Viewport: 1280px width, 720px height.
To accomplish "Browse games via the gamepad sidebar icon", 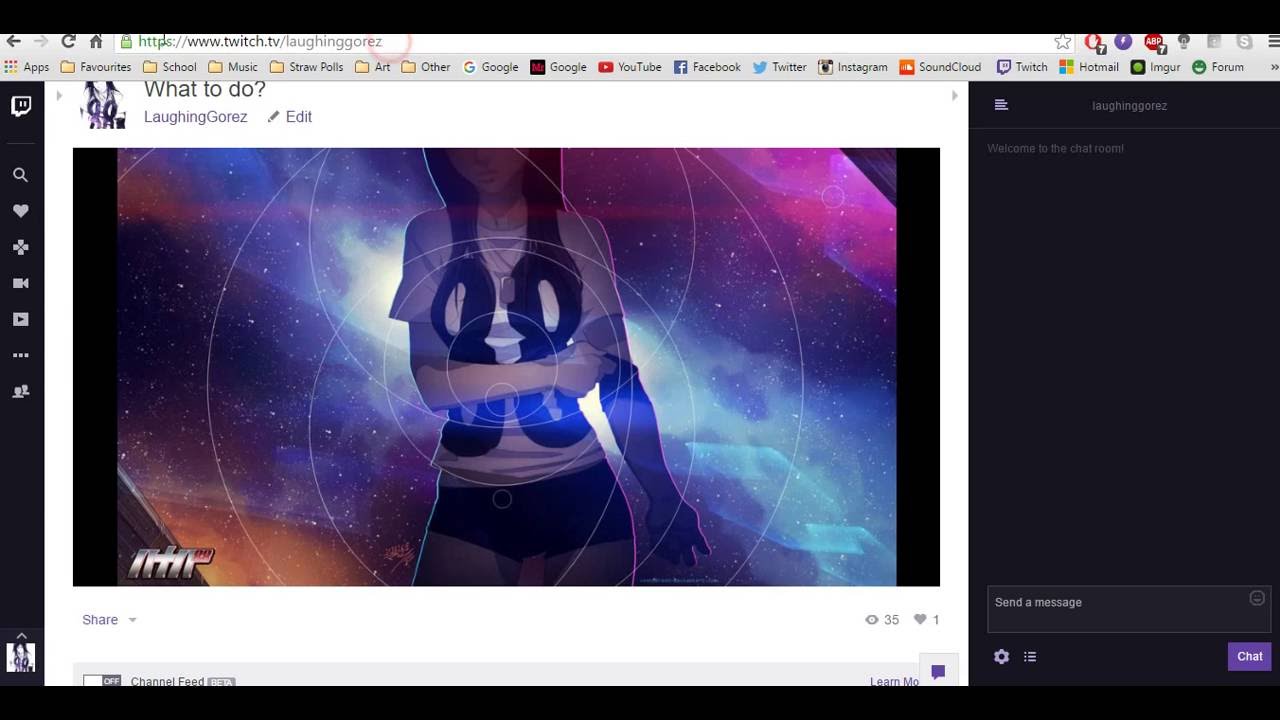I will coord(20,247).
